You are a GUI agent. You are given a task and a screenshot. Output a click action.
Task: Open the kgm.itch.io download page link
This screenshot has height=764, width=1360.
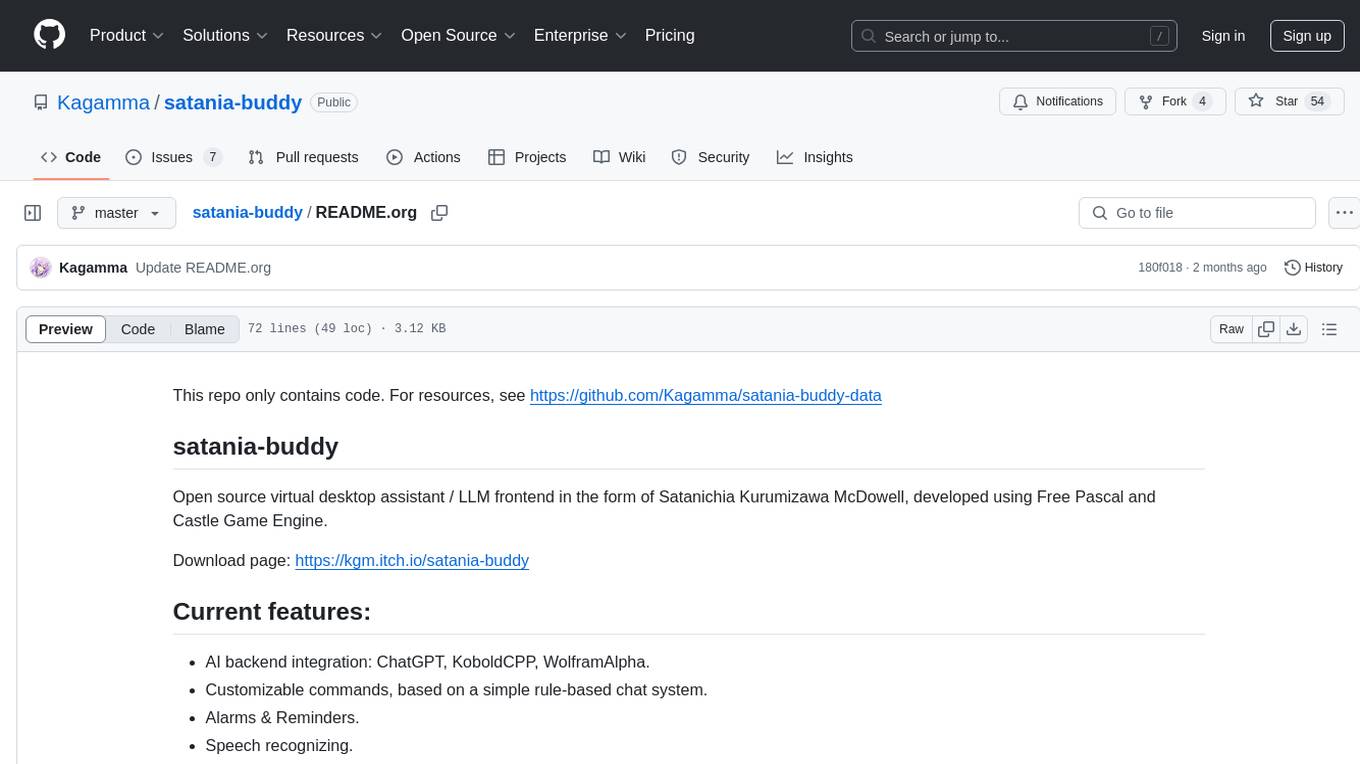click(412, 560)
